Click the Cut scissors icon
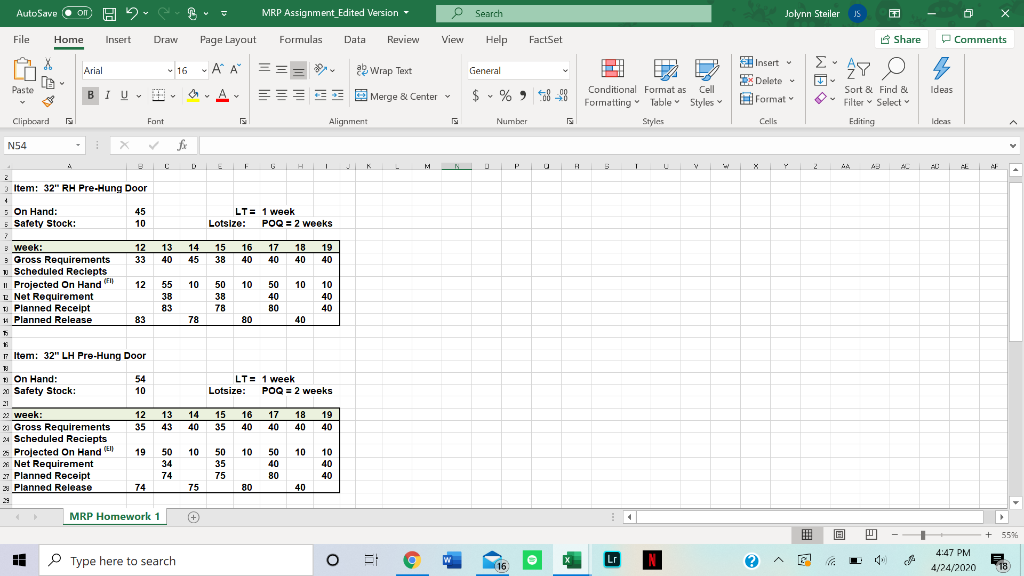Screen dimensions: 1024x576 [x=48, y=64]
